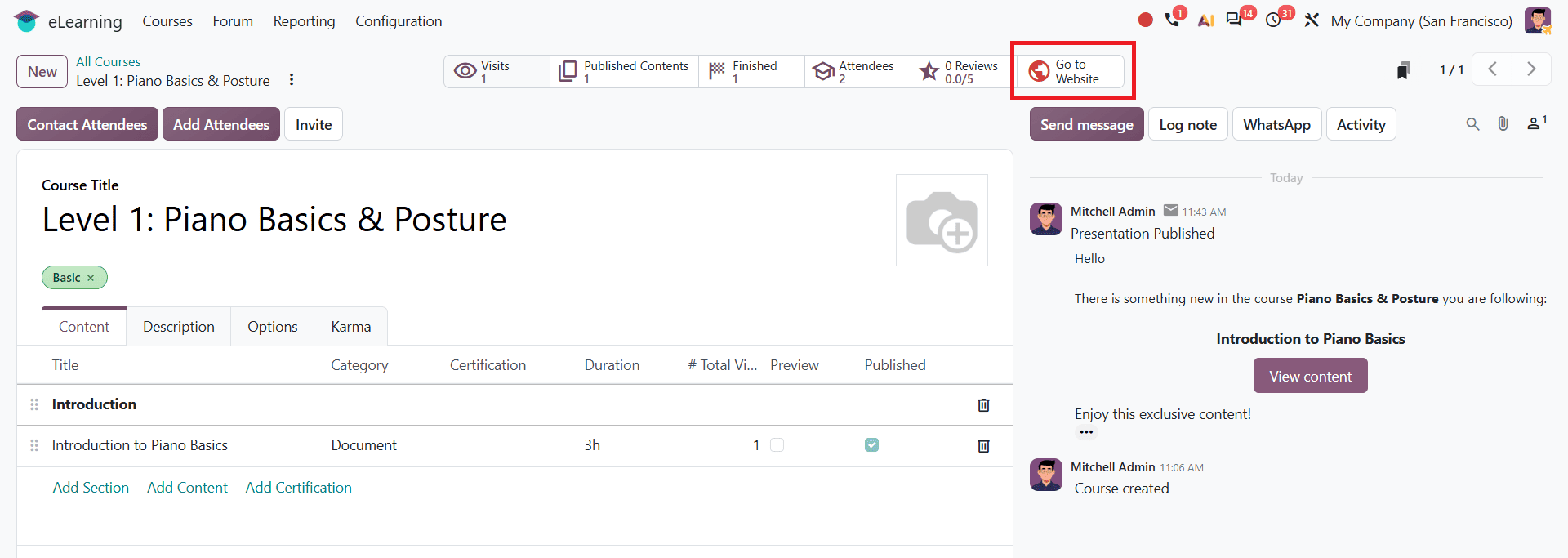Click the New button
Screen dimensions: 1568x558
42,72
